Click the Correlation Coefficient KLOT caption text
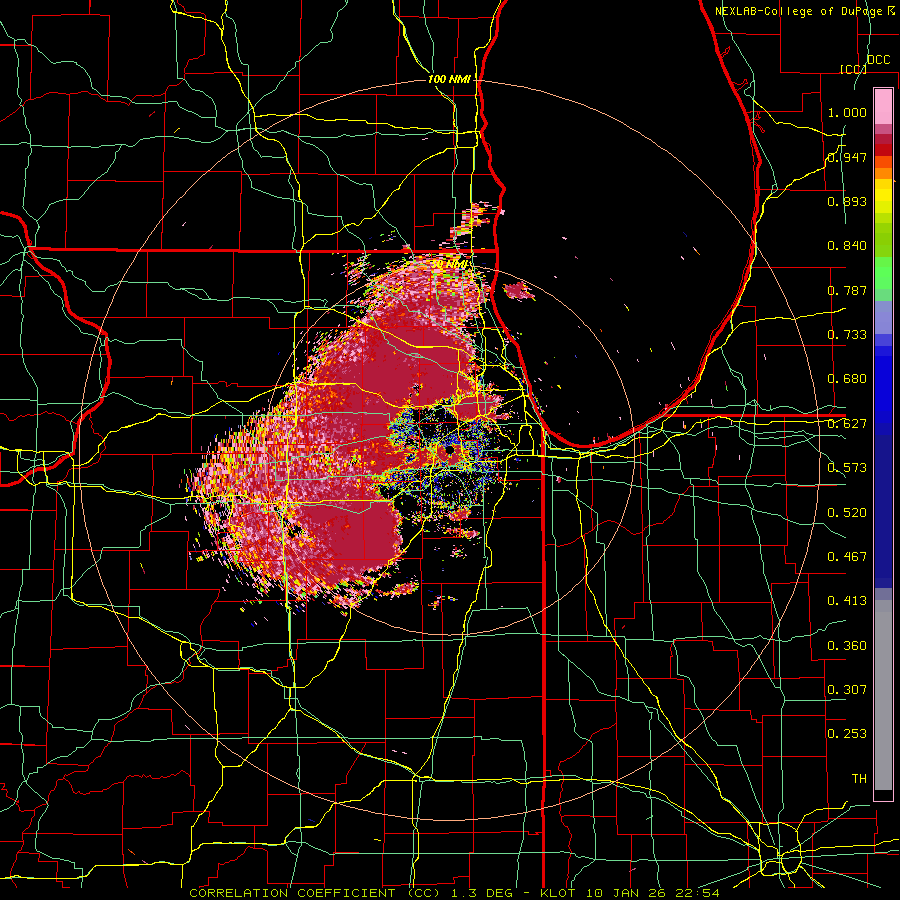Viewport: 900px width, 900px height. (x=454, y=893)
